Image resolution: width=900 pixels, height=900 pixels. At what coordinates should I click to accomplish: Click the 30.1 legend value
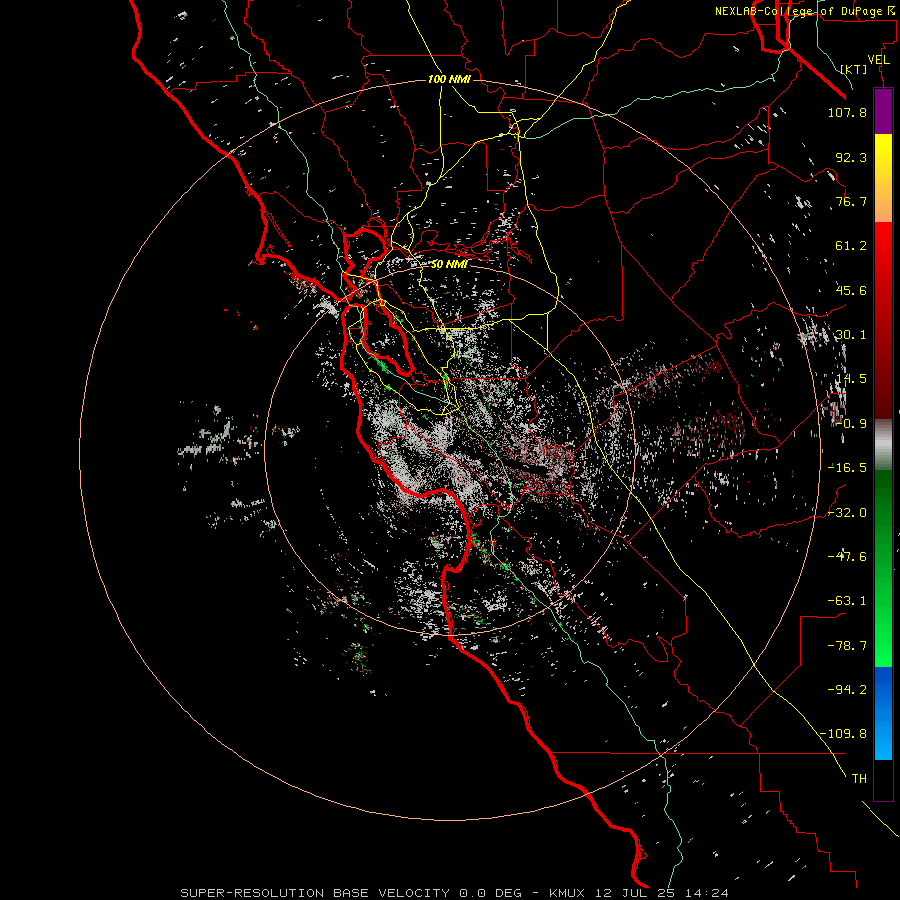pos(851,335)
